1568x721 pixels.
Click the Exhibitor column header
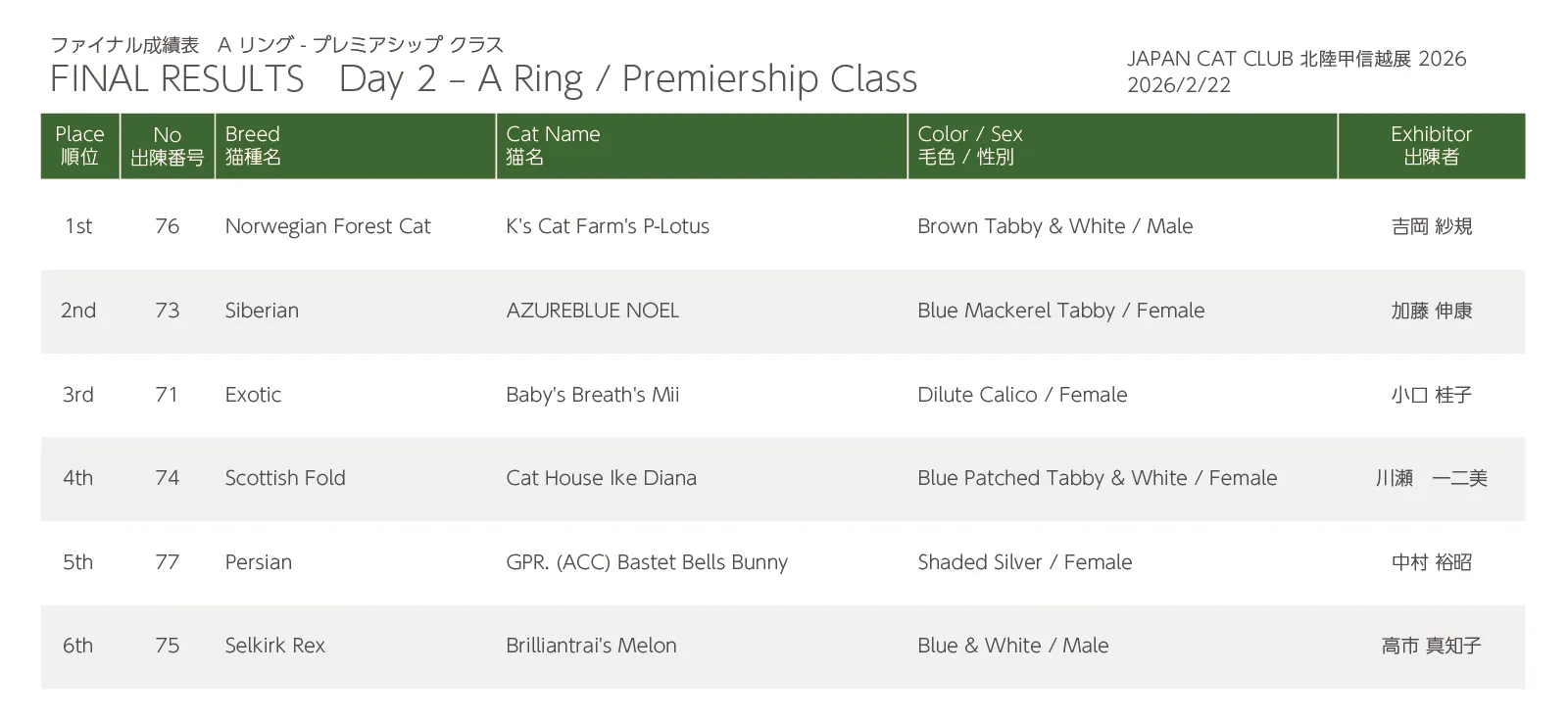click(1431, 145)
